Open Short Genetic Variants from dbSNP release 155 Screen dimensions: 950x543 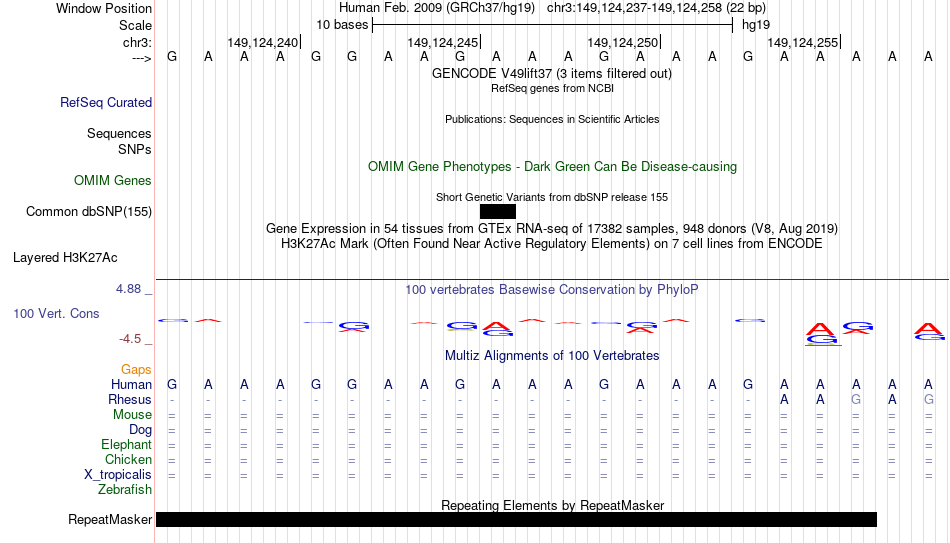[552, 197]
